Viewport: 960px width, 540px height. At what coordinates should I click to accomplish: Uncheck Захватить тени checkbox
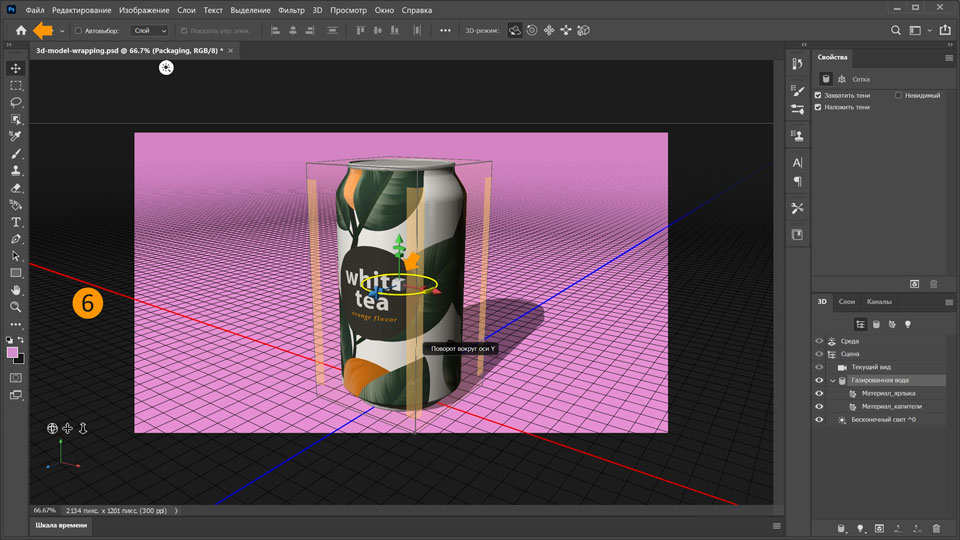click(818, 95)
